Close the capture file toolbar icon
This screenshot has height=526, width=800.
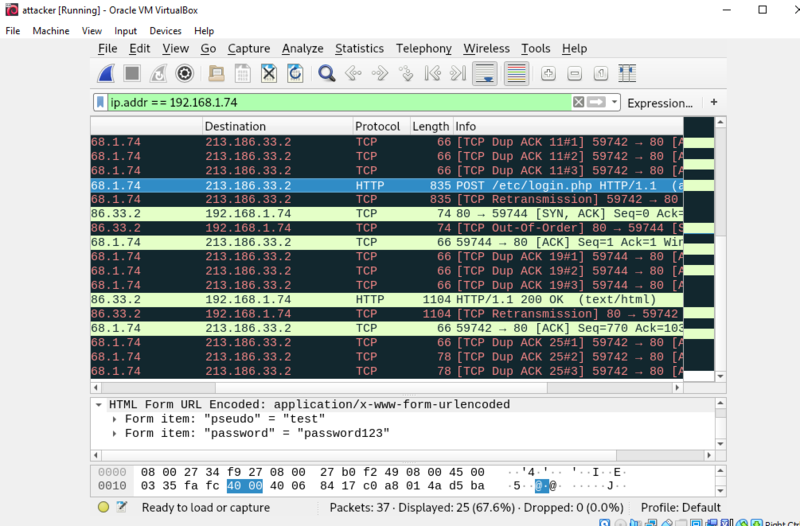(x=268, y=73)
